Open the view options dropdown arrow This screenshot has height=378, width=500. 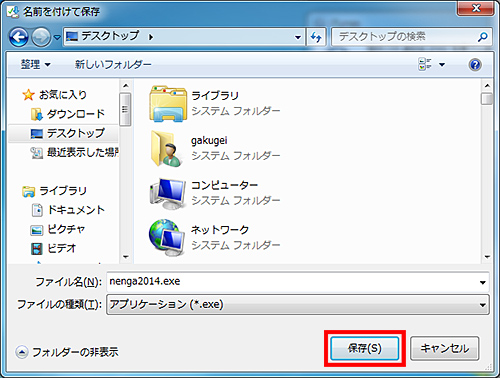[442, 64]
